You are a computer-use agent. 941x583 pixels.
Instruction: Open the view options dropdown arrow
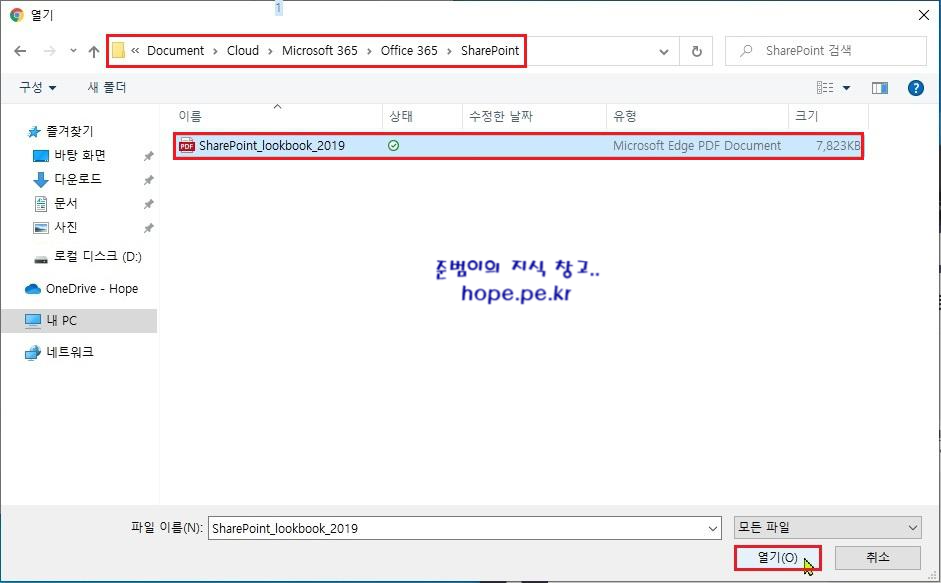point(846,88)
